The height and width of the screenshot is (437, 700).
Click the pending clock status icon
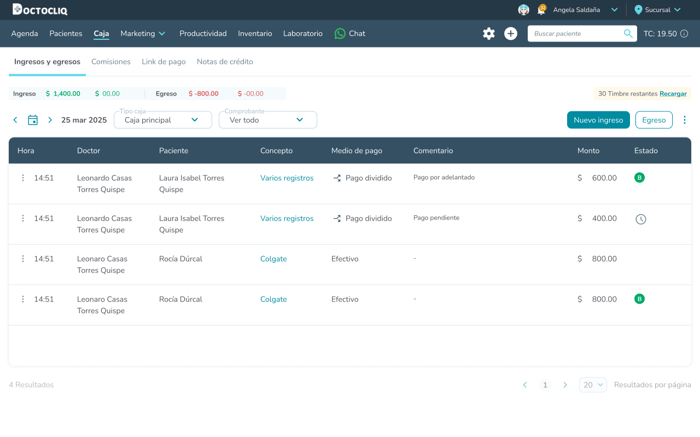tap(640, 219)
